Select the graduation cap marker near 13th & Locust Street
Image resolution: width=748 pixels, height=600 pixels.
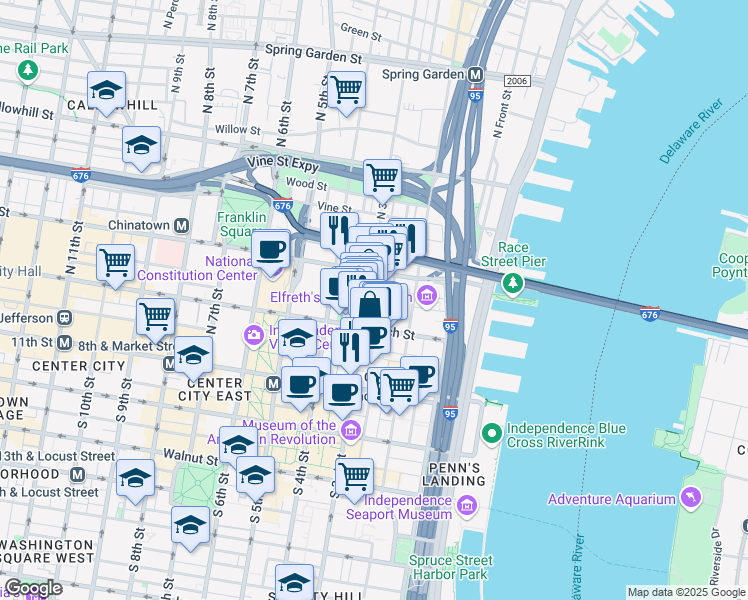pyautogui.click(x=135, y=477)
